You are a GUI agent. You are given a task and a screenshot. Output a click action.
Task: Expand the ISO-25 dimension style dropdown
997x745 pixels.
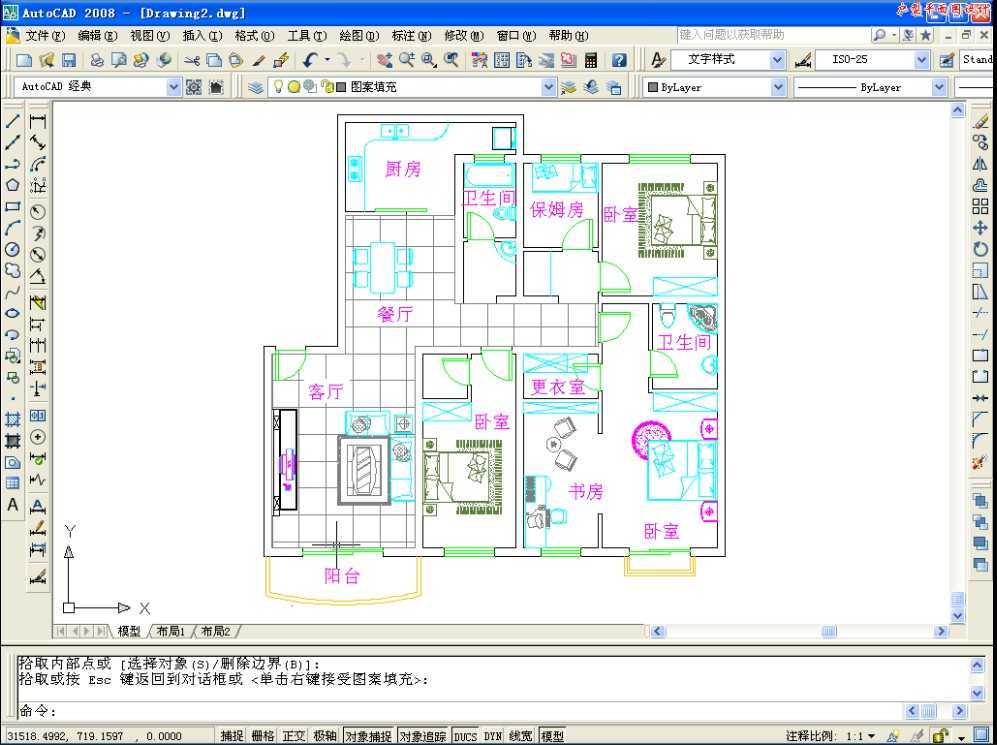point(922,60)
